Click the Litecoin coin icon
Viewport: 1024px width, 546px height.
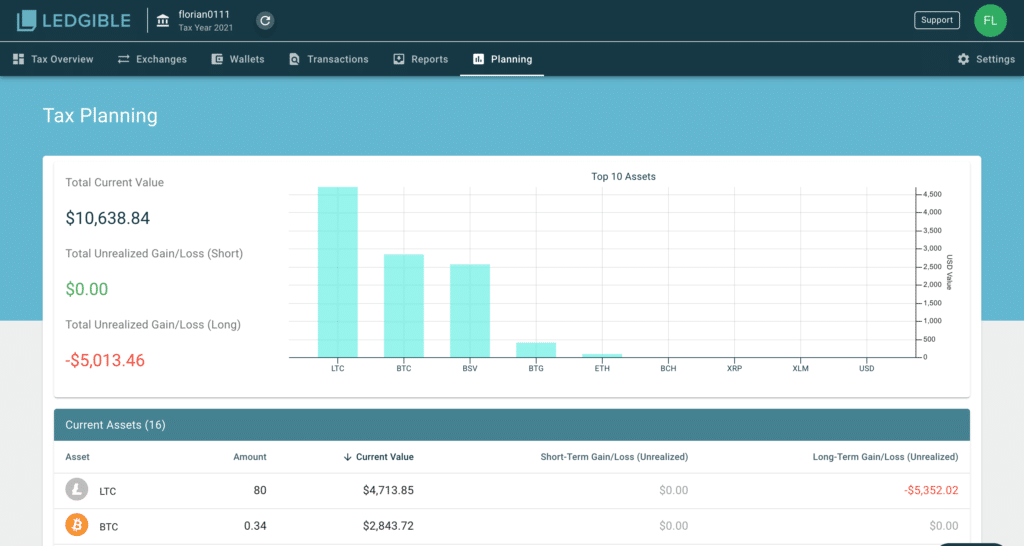(x=76, y=489)
